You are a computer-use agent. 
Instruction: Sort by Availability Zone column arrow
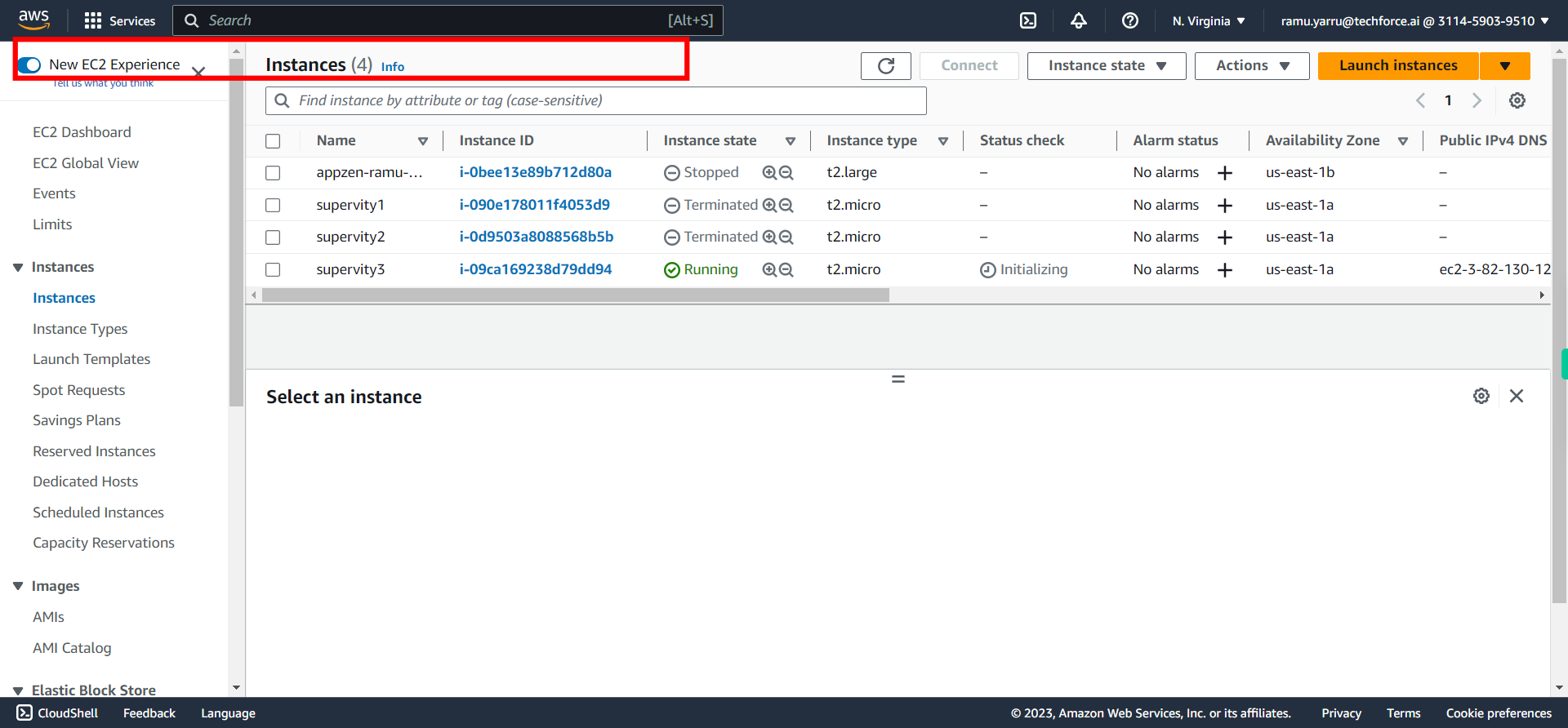(1403, 141)
